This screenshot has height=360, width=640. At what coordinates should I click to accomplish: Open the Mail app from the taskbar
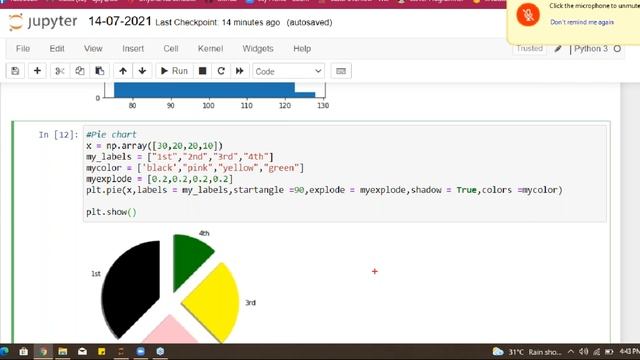pos(82,351)
